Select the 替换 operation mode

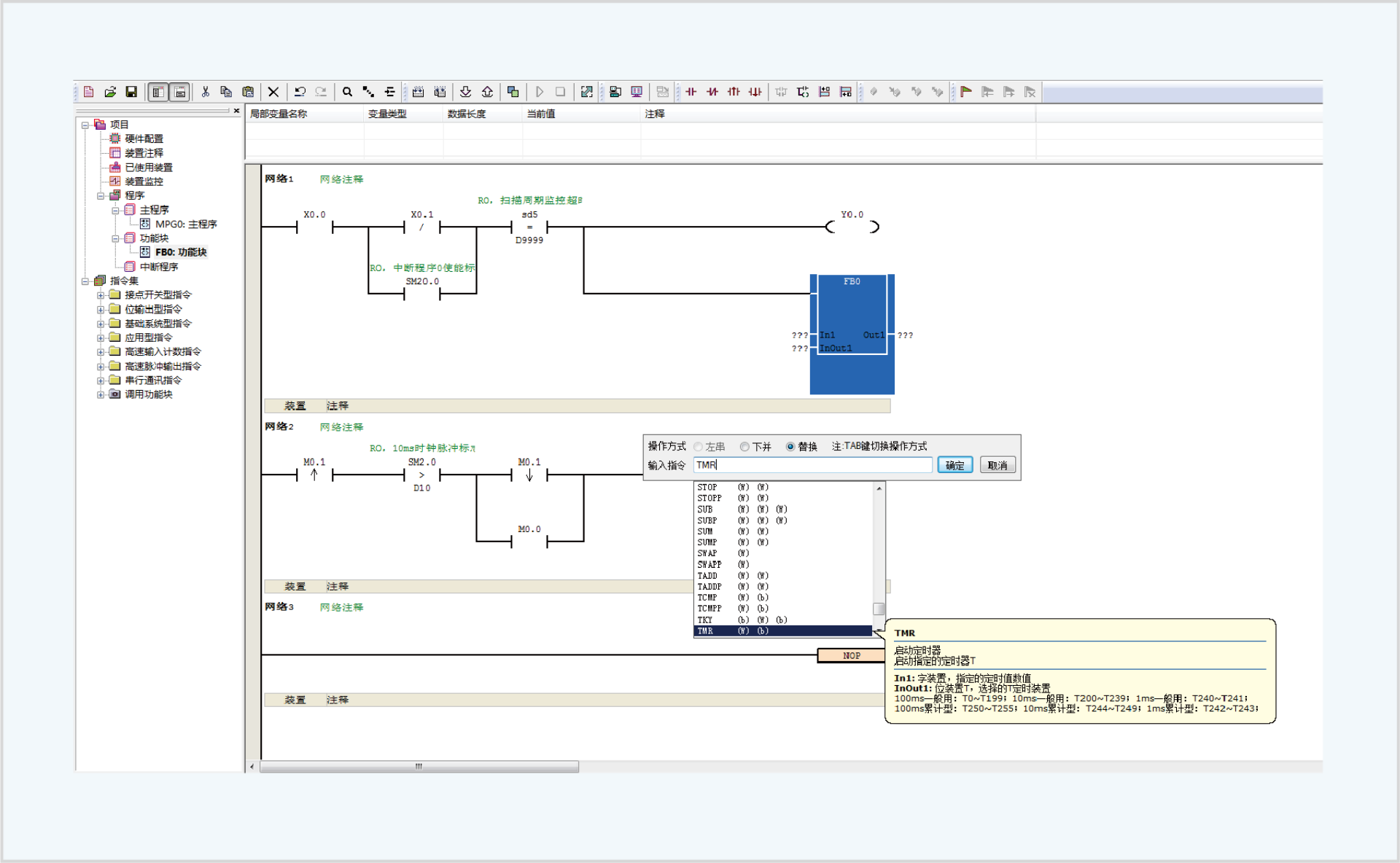pyautogui.click(x=790, y=447)
